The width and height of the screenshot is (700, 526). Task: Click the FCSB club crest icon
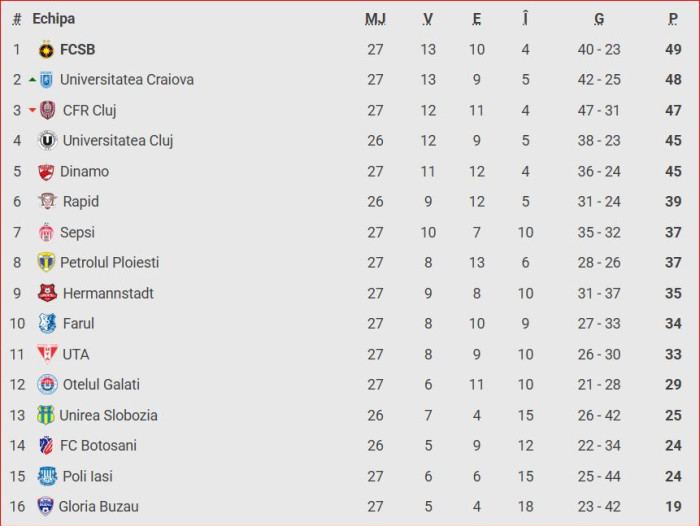(x=46, y=50)
